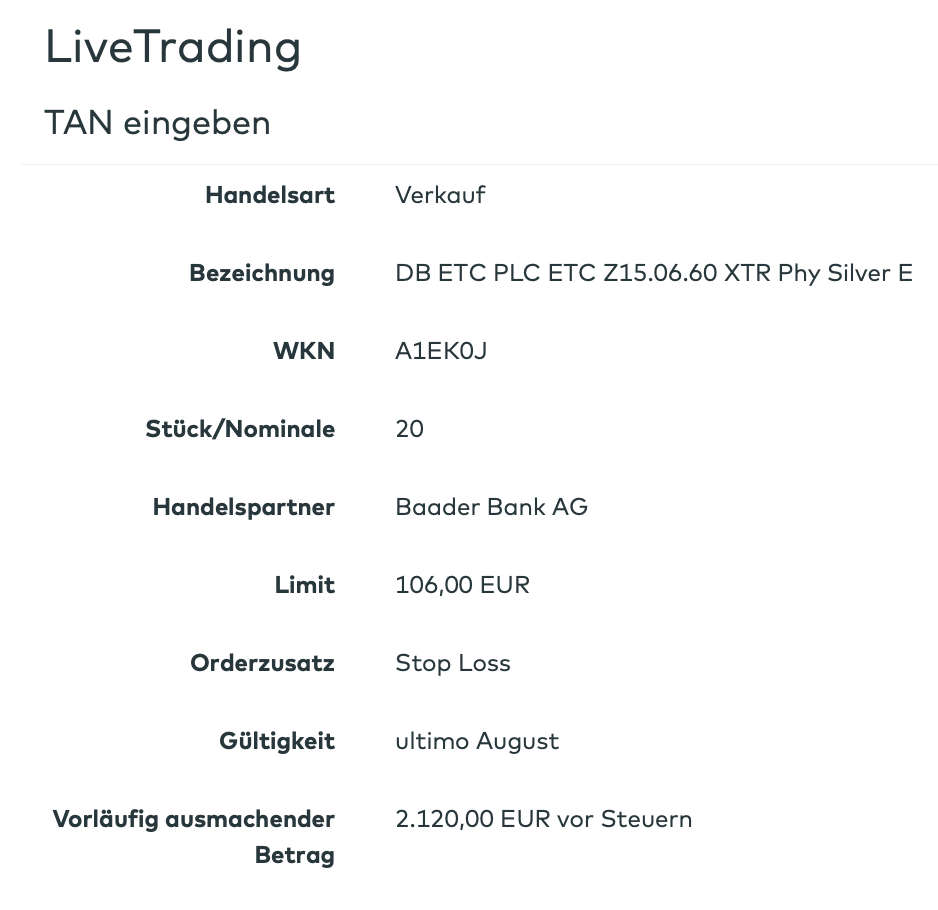The height and width of the screenshot is (910, 938).
Task: Click the Gültigkeit label
Action: coord(277,741)
